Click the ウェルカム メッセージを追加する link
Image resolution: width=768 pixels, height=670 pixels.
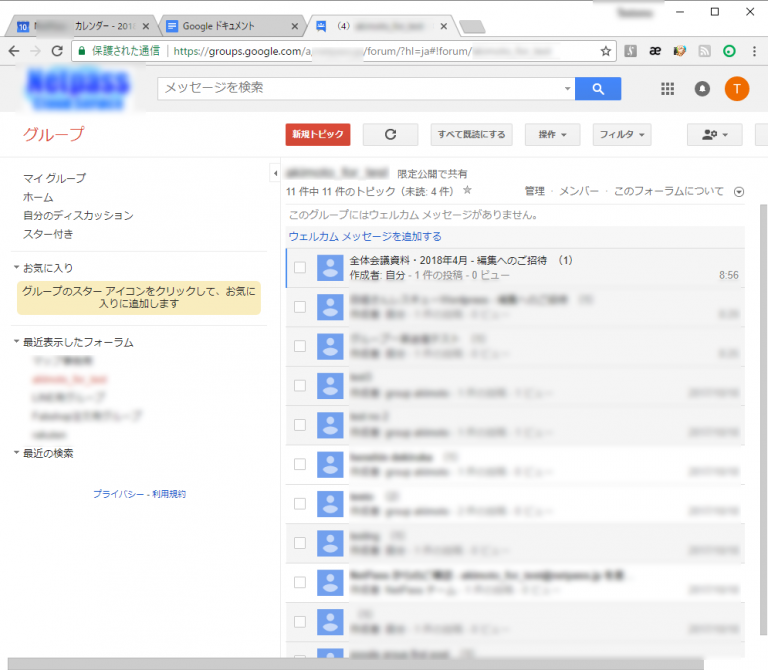point(365,237)
